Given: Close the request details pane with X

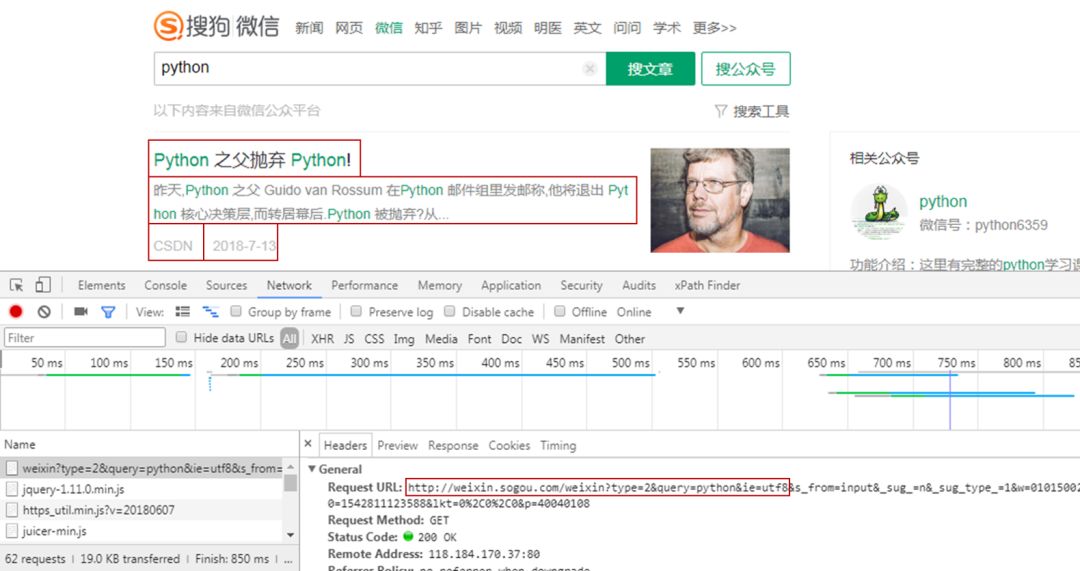Looking at the screenshot, I should pyautogui.click(x=308, y=444).
